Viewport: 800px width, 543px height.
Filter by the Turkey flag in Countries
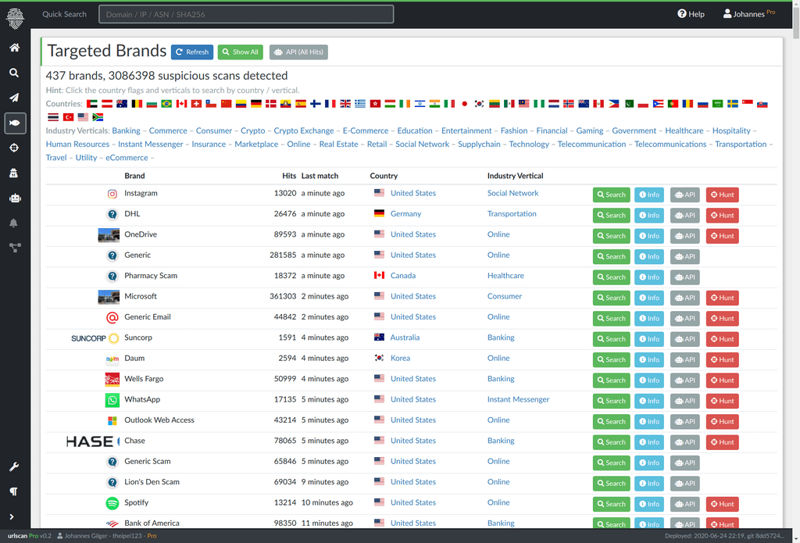click(x=68, y=117)
